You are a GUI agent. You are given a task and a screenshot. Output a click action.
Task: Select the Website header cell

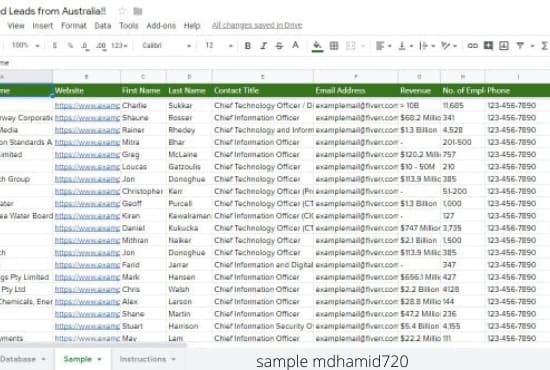click(x=87, y=90)
